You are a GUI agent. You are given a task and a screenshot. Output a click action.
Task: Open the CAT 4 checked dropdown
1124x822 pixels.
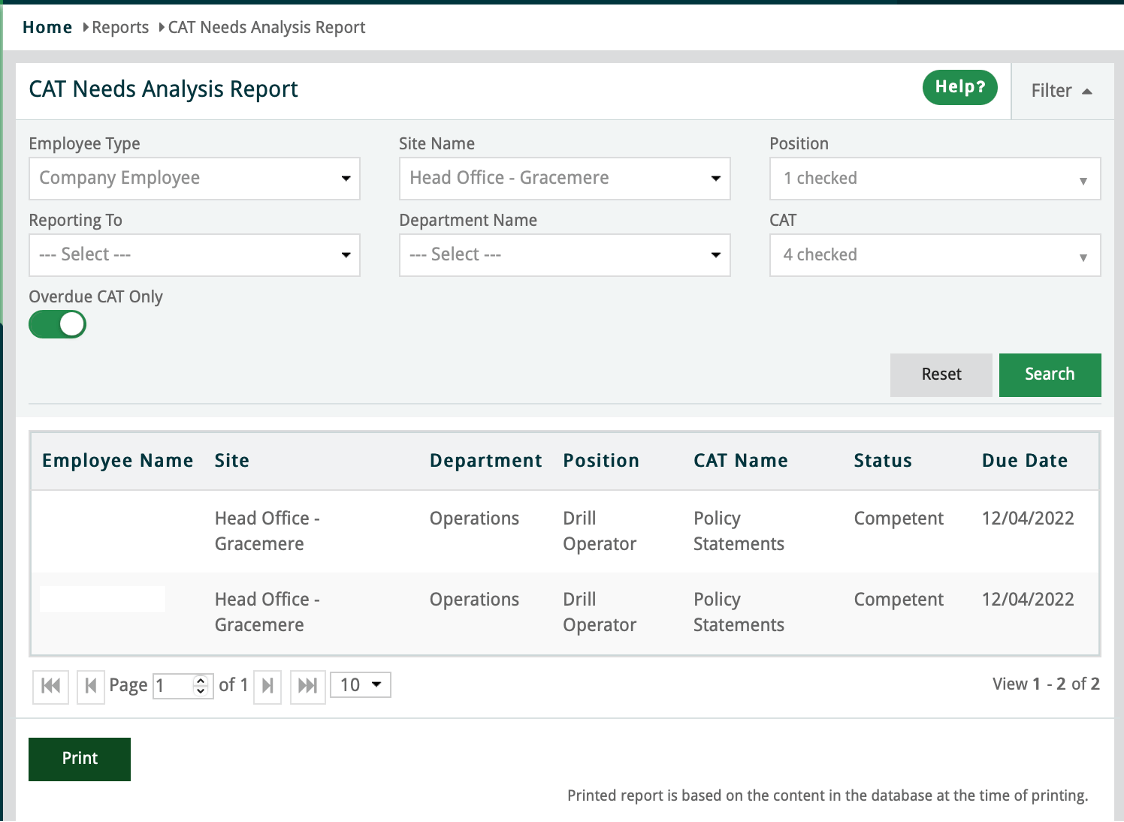pyautogui.click(x=934, y=255)
